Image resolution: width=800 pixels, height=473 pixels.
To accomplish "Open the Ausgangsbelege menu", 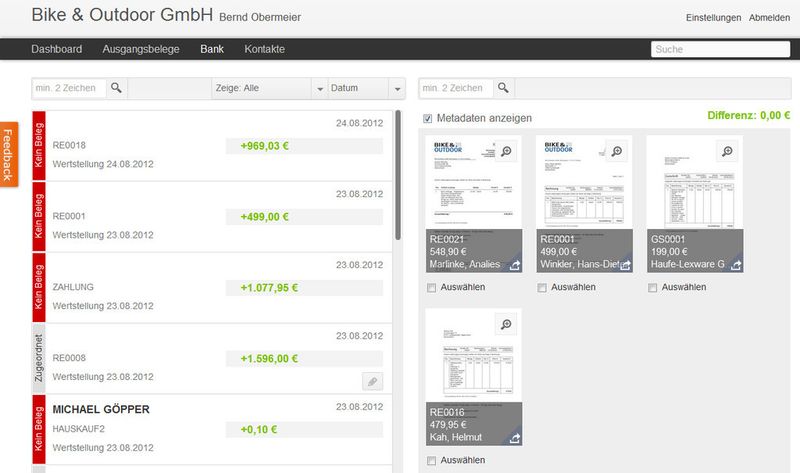I will 141,49.
